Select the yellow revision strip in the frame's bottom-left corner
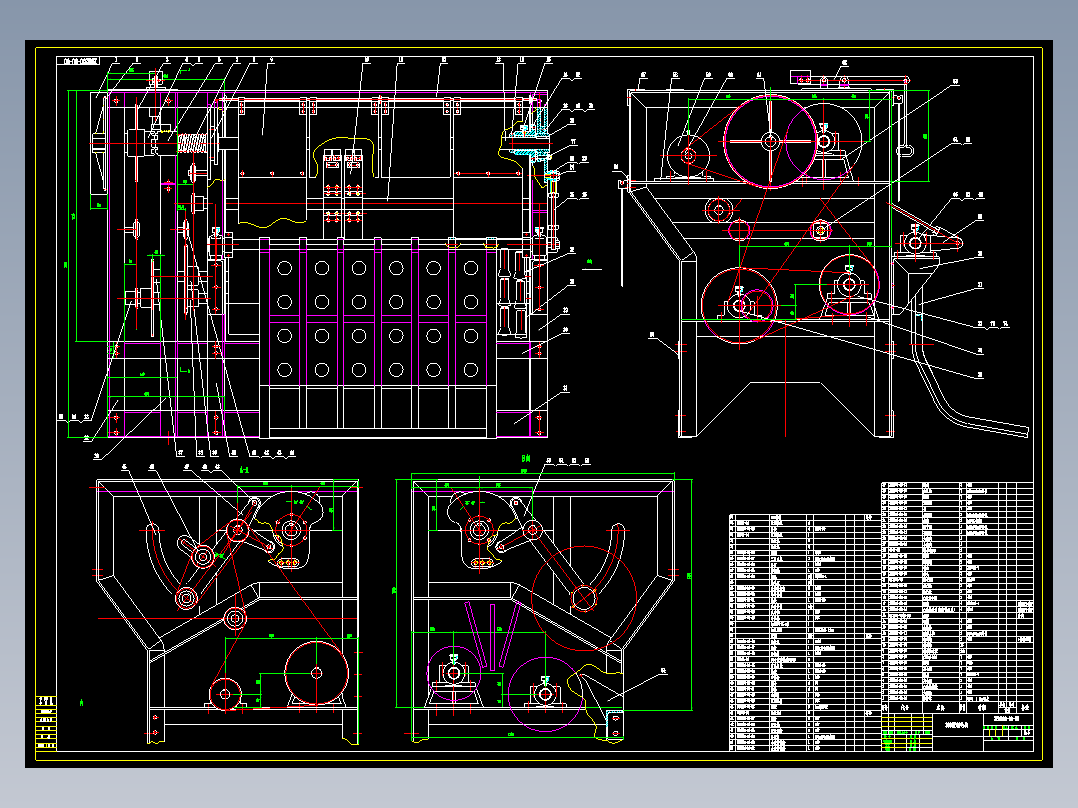Image resolution: width=1078 pixels, height=808 pixels. pyautogui.click(x=46, y=723)
